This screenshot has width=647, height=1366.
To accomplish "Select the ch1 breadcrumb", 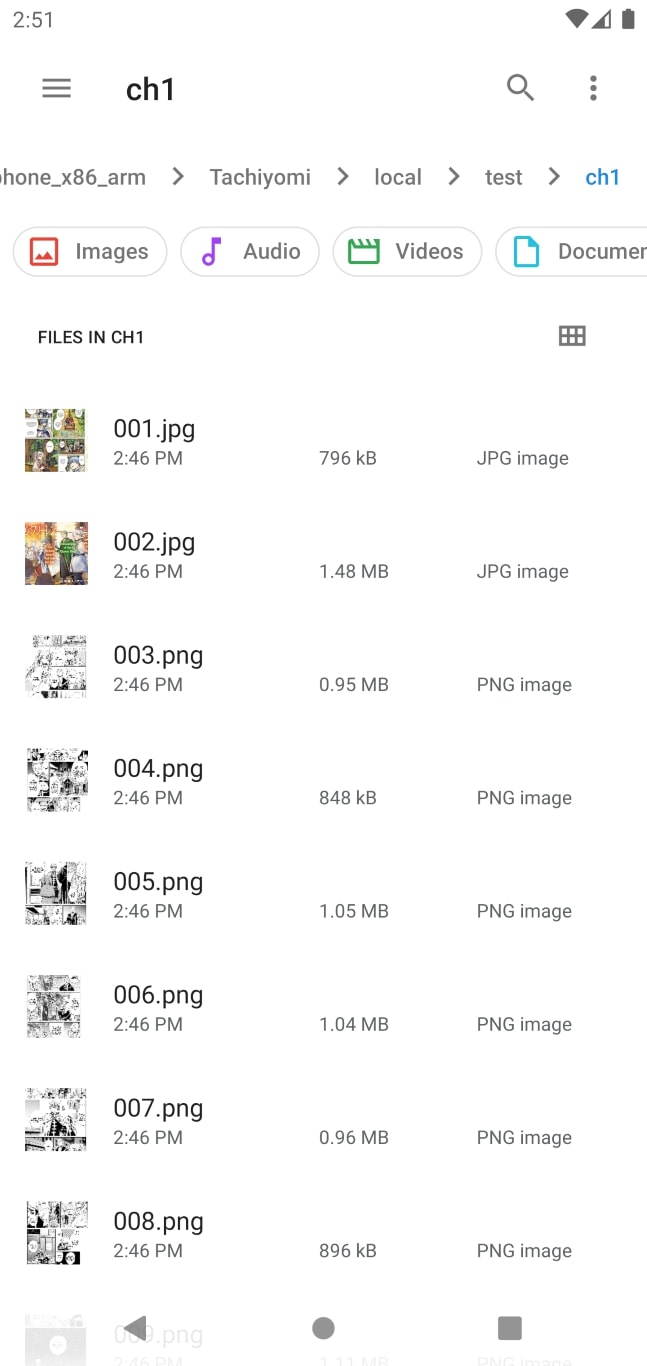I will (x=603, y=177).
